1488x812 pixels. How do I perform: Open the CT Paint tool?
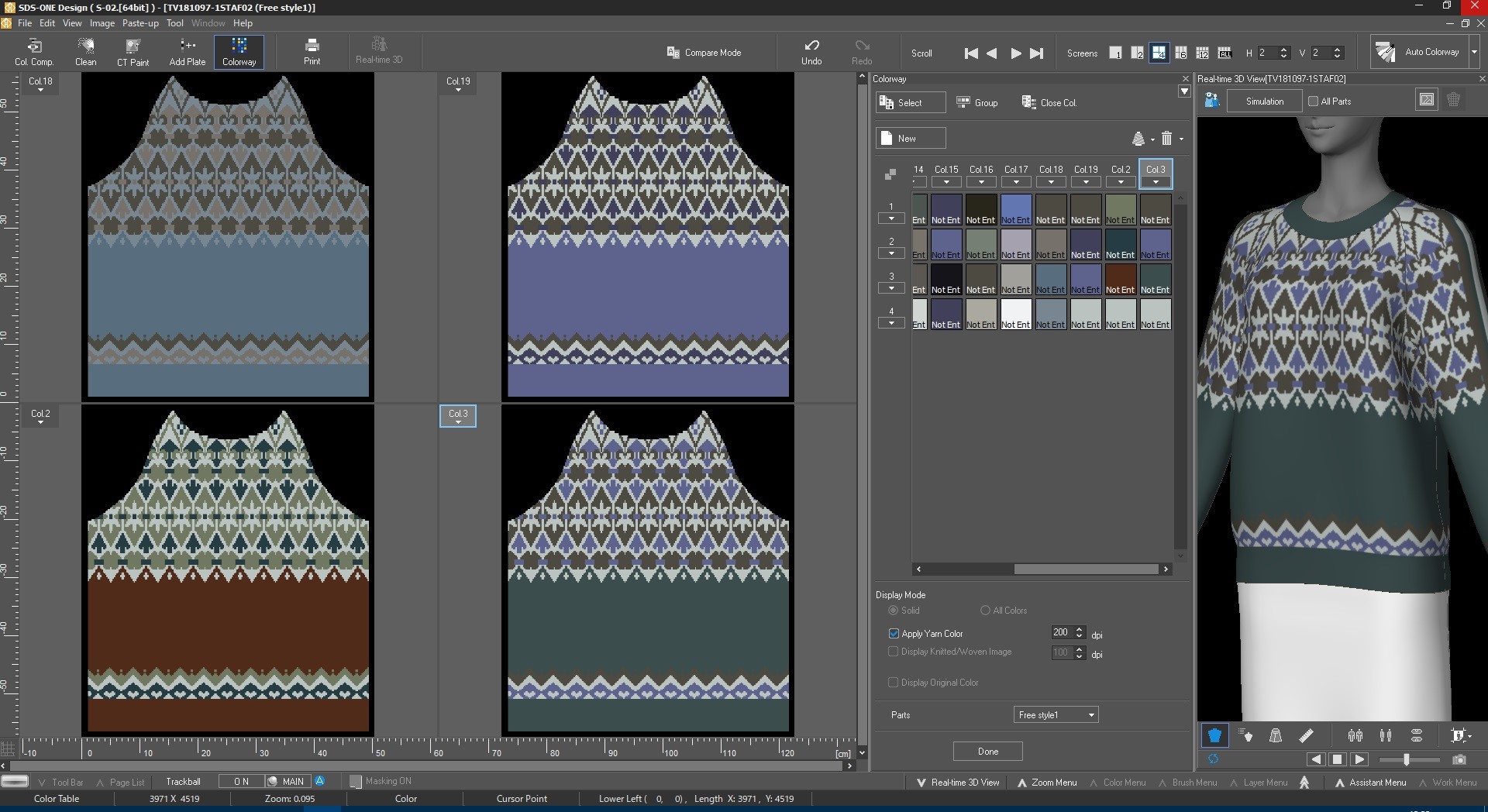tap(132, 51)
